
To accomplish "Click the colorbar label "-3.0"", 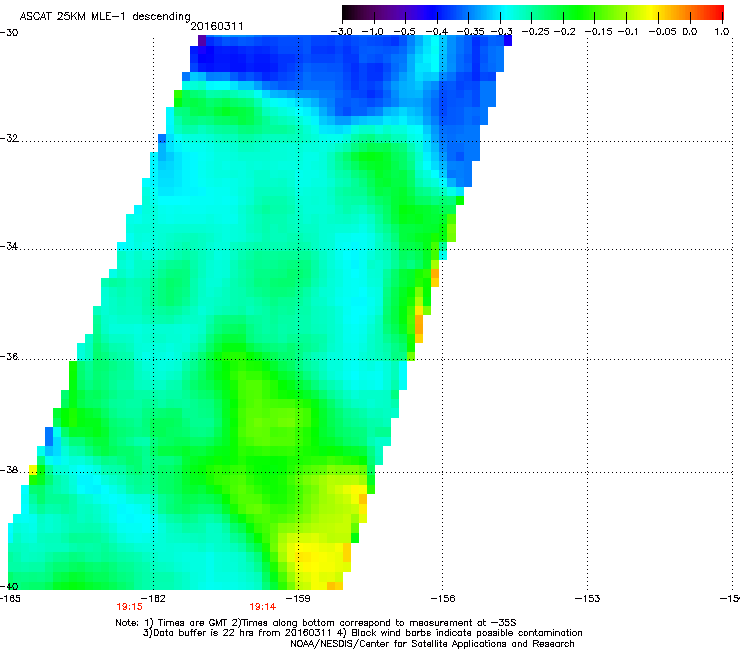I will click(341, 32).
